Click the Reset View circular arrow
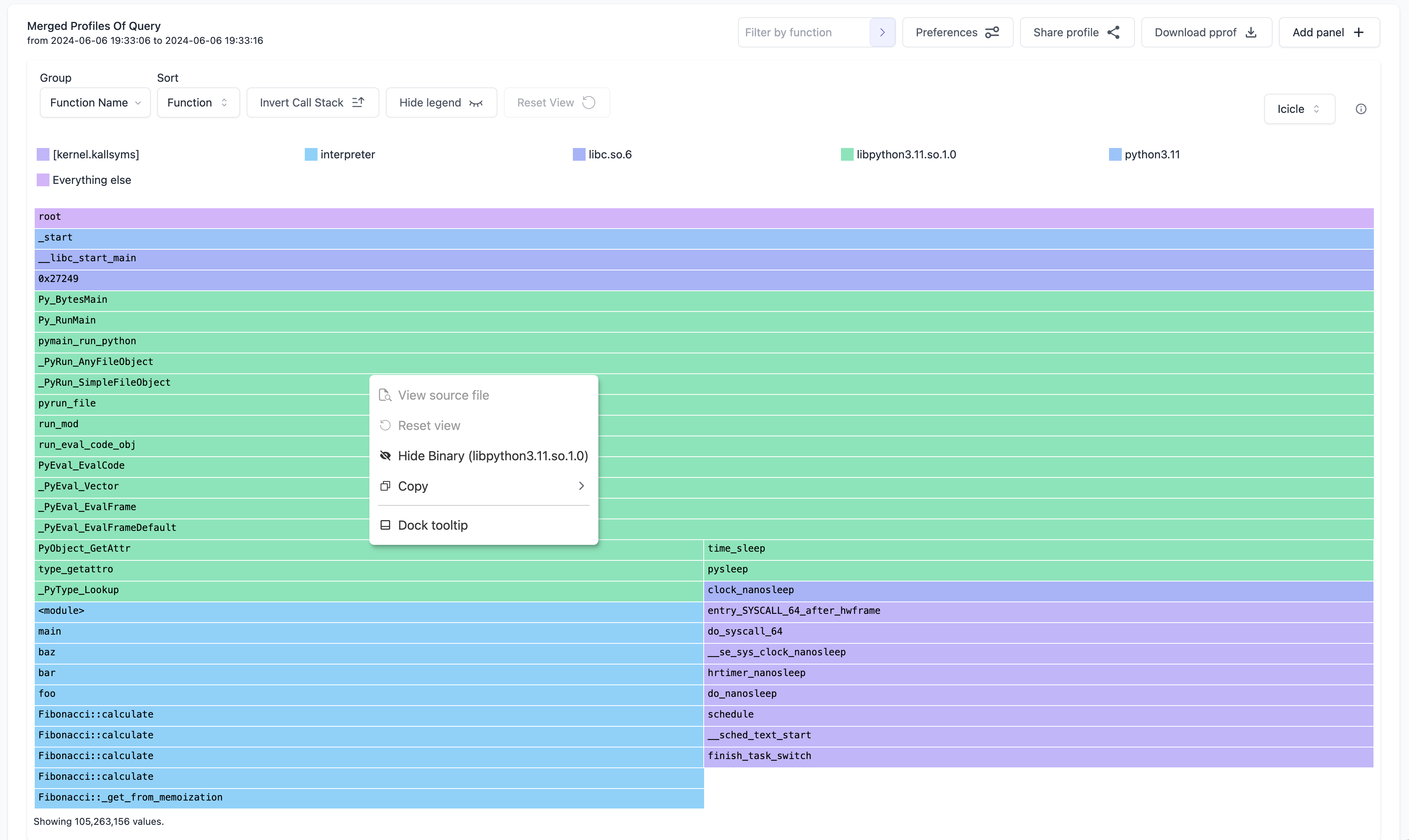 click(589, 103)
